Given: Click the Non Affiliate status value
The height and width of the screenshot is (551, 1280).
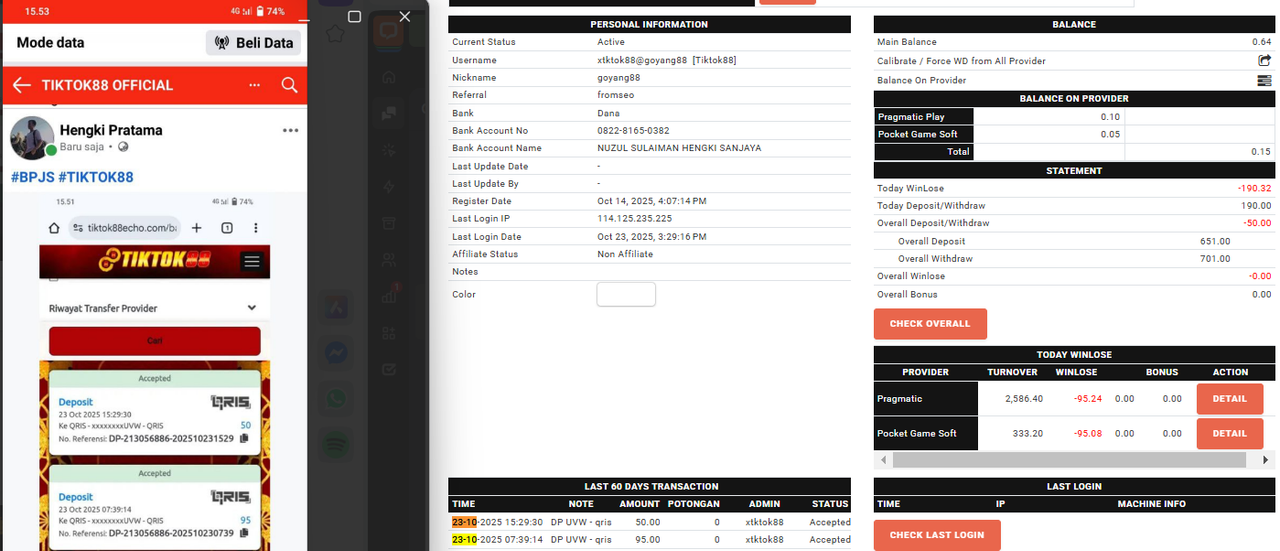Looking at the screenshot, I should (625, 254).
